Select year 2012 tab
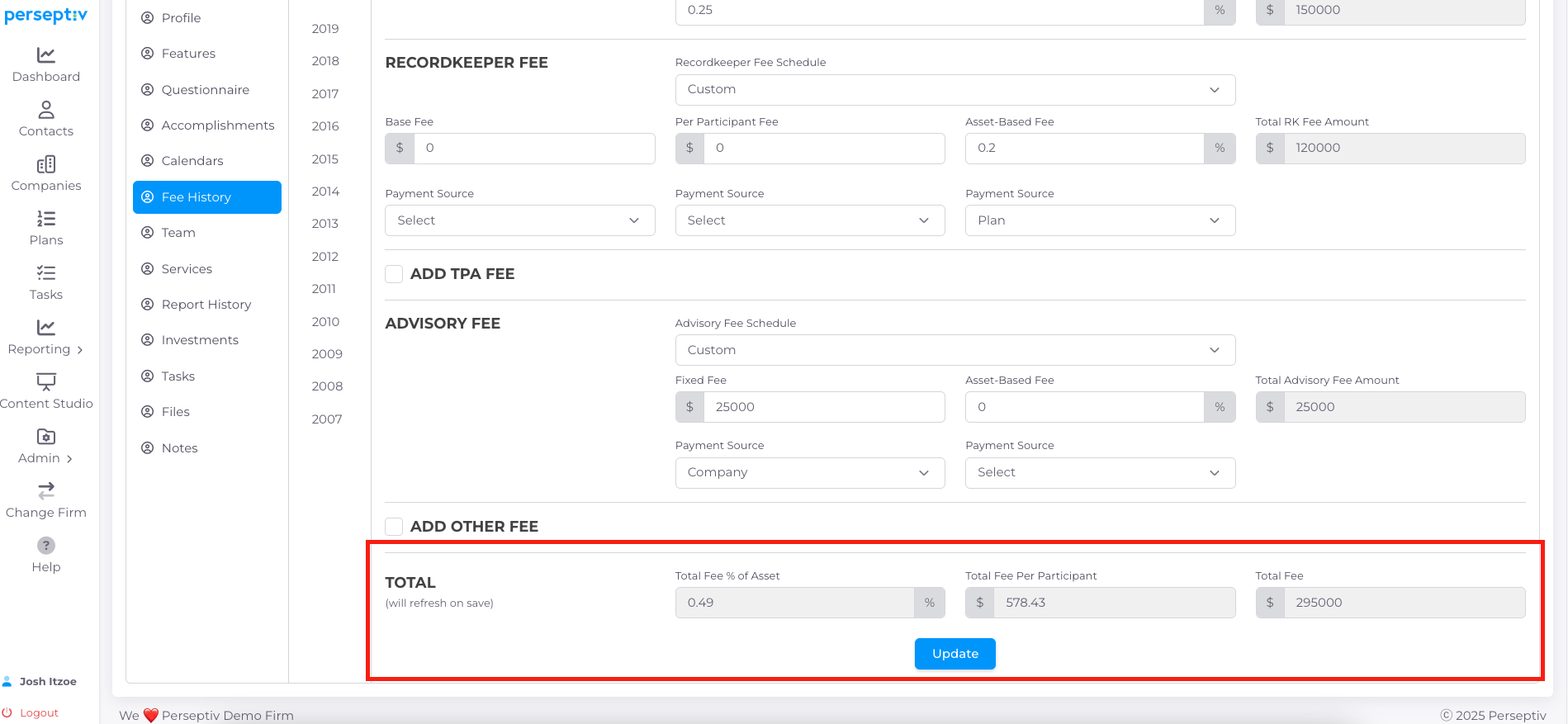 click(325, 257)
